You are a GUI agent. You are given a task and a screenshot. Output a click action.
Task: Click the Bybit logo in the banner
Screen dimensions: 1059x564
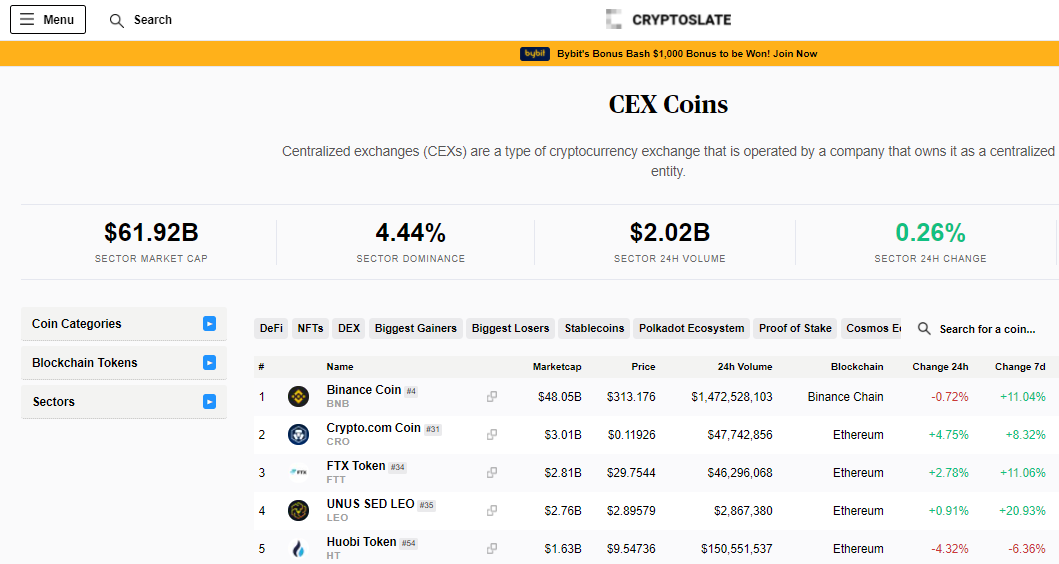click(x=534, y=53)
